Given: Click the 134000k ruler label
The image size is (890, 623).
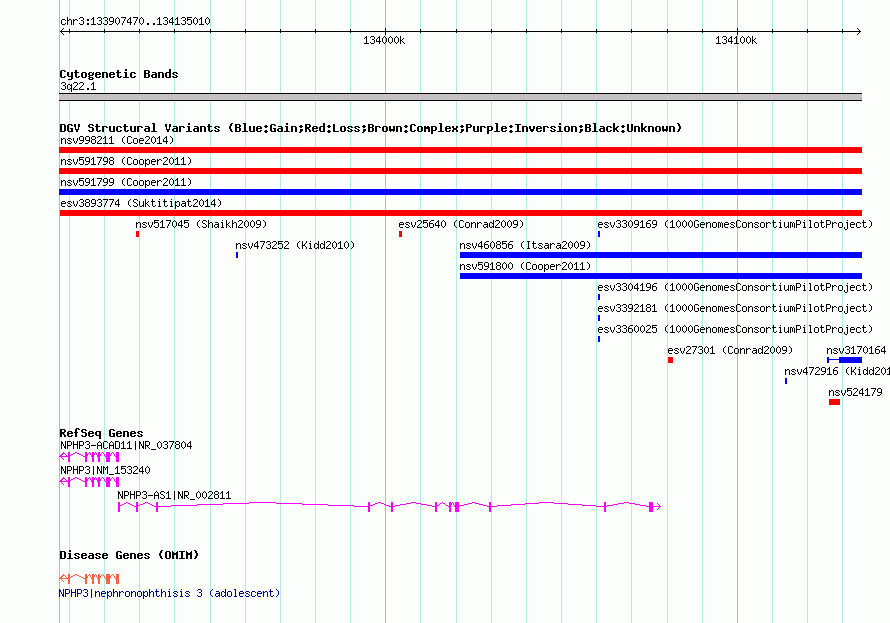Looking at the screenshot, I should (384, 40).
